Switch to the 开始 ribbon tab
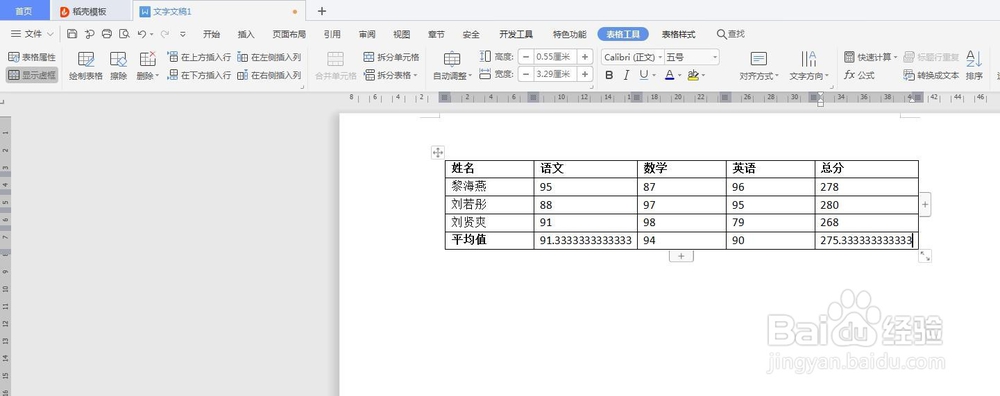Image resolution: width=1000 pixels, height=396 pixels. click(x=211, y=34)
